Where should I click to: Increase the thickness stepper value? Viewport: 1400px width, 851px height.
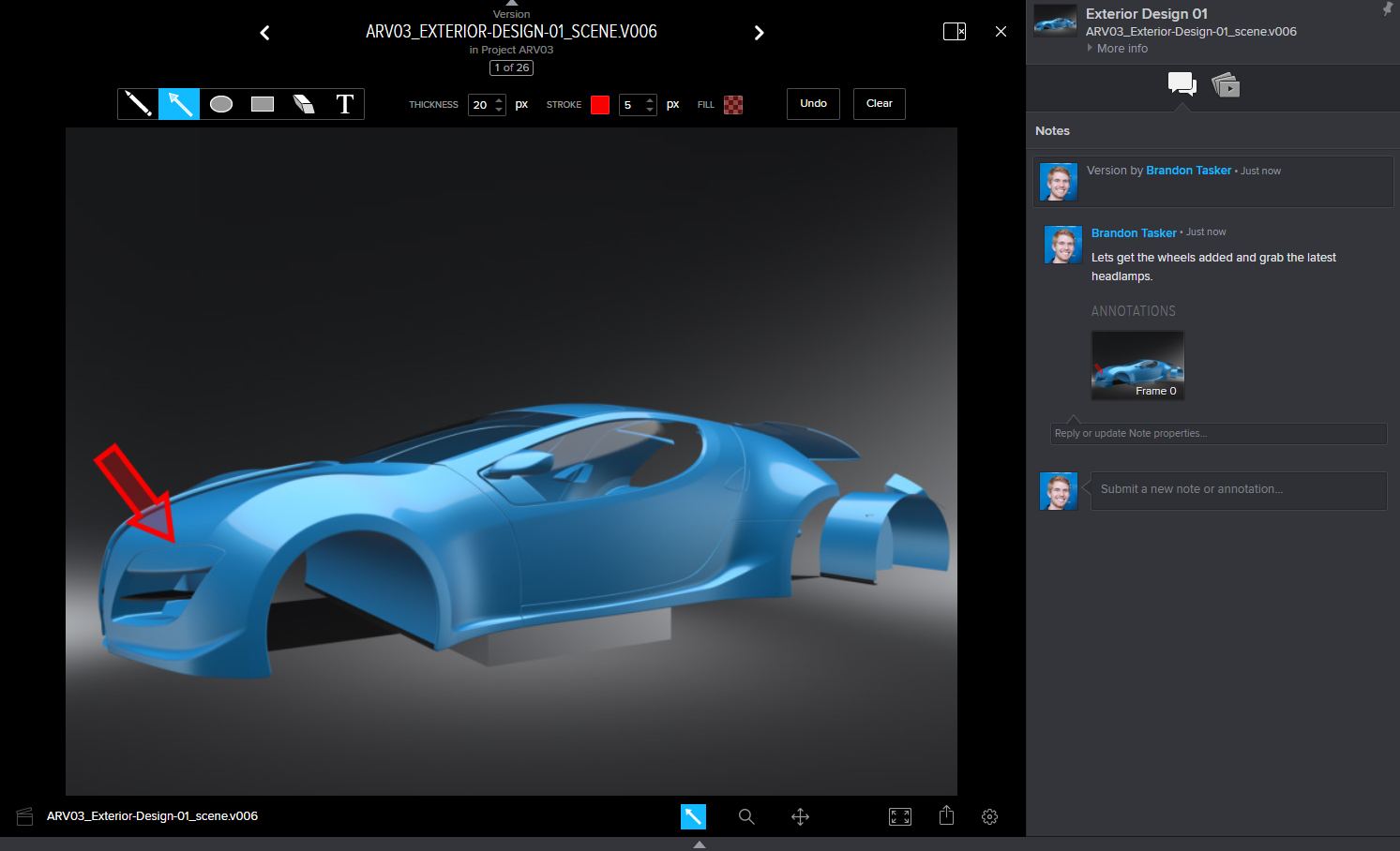[499, 99]
